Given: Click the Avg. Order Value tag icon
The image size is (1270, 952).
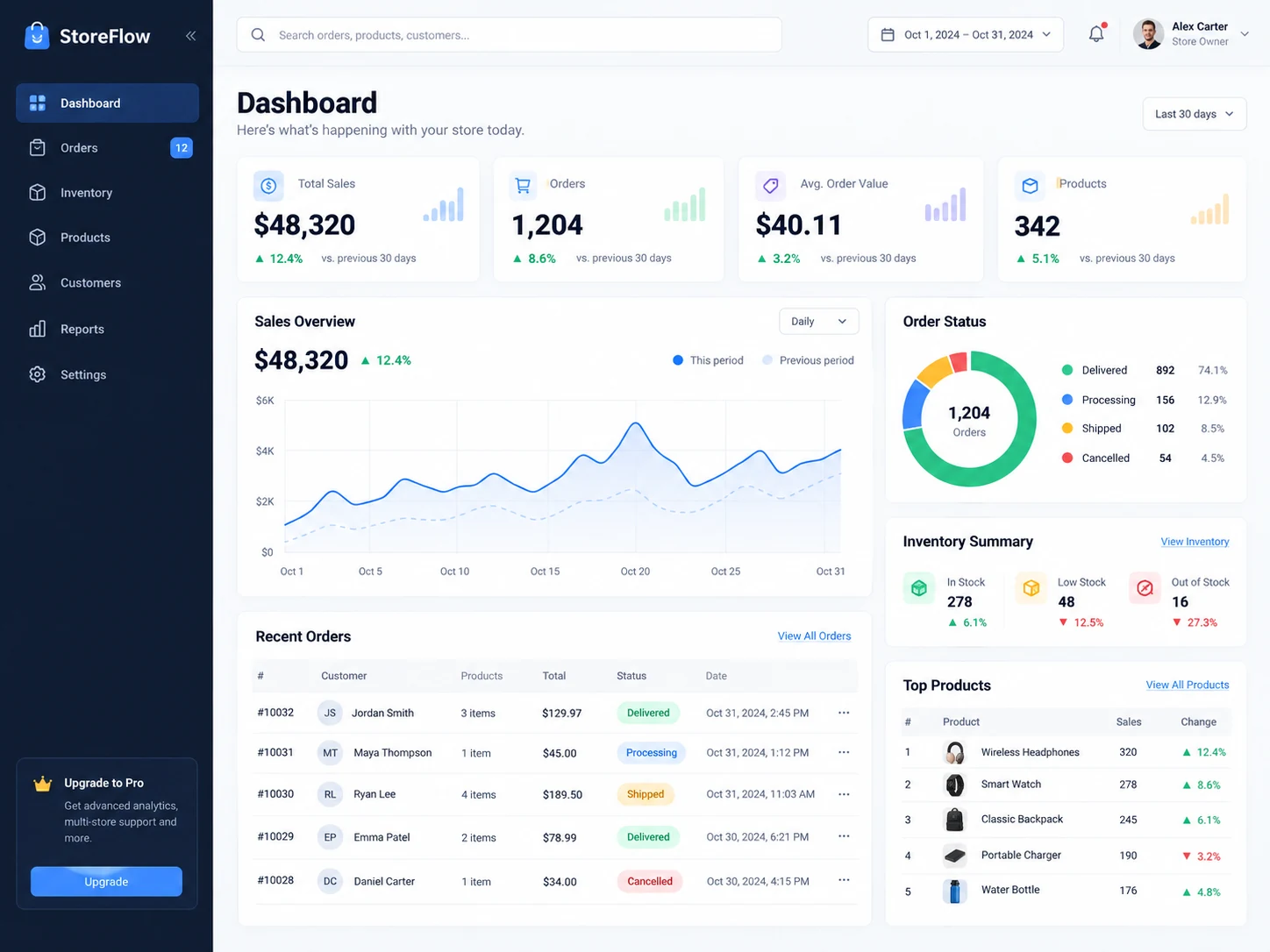Looking at the screenshot, I should coord(770,186).
